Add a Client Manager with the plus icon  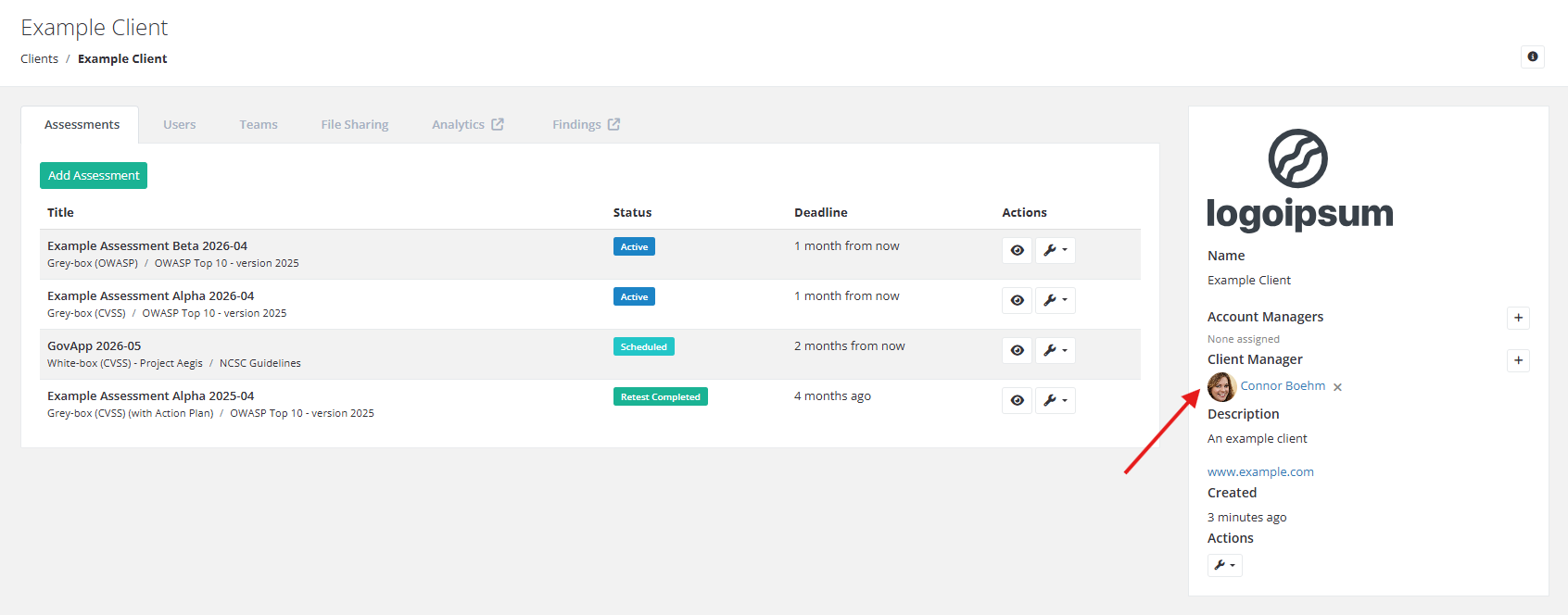click(1518, 360)
